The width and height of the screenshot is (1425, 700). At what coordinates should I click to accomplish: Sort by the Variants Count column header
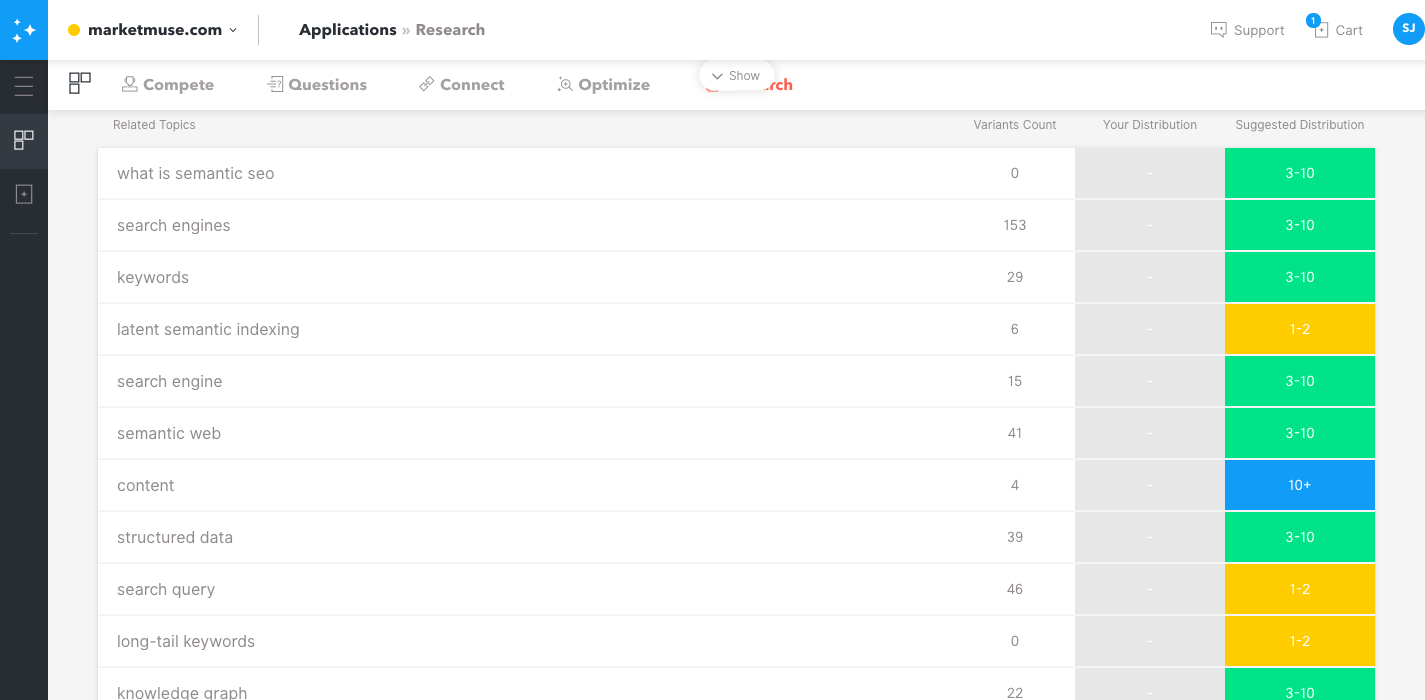(1014, 125)
